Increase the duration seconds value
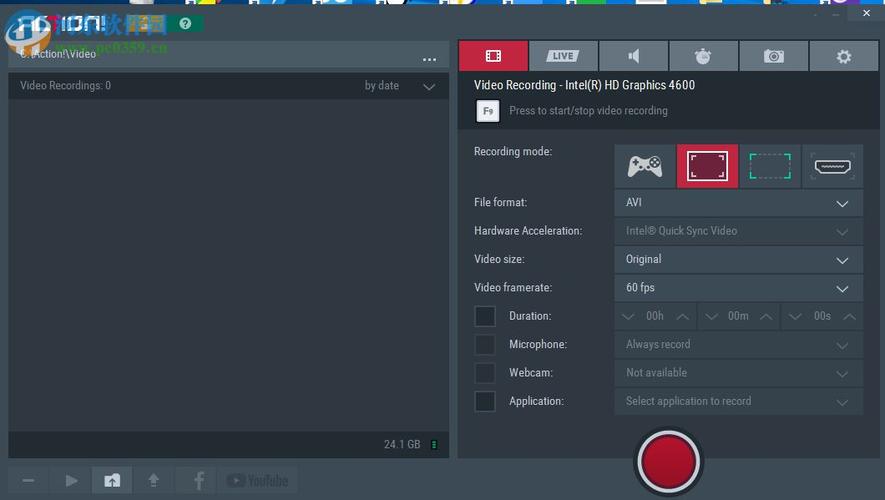The image size is (885, 500). pyautogui.click(x=849, y=317)
